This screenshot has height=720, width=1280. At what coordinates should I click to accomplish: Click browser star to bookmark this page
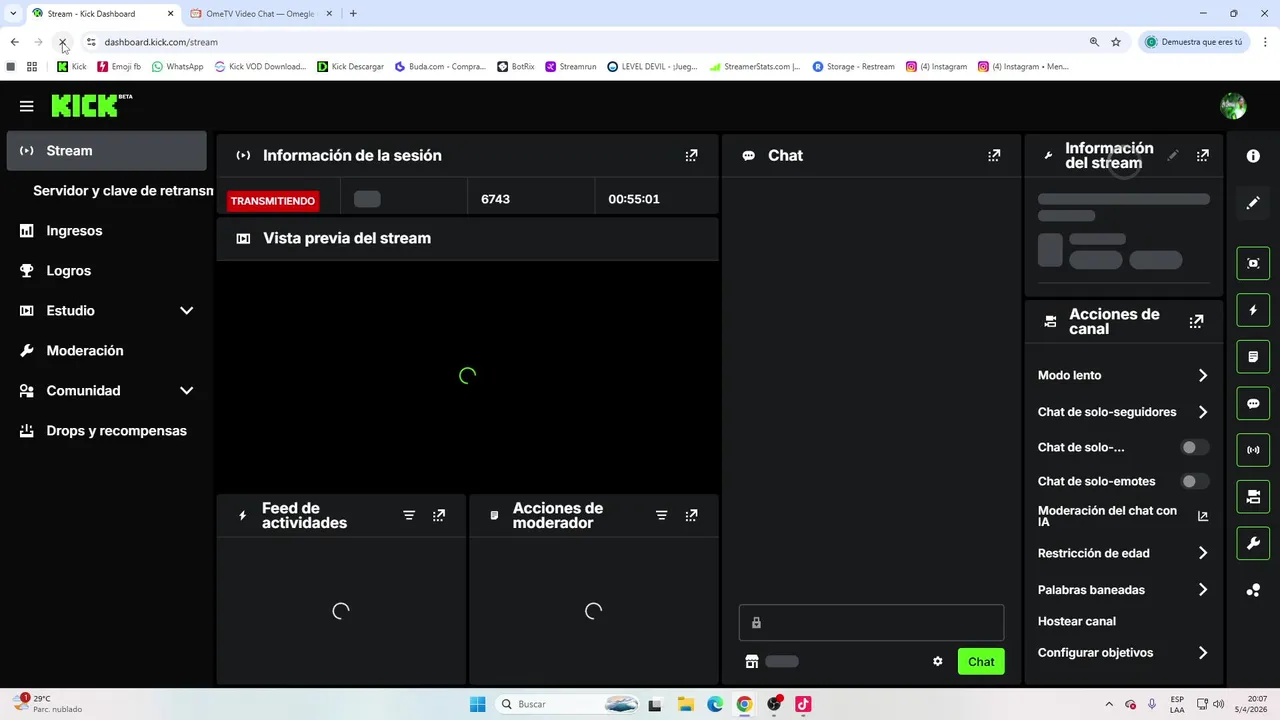pos(1116,42)
